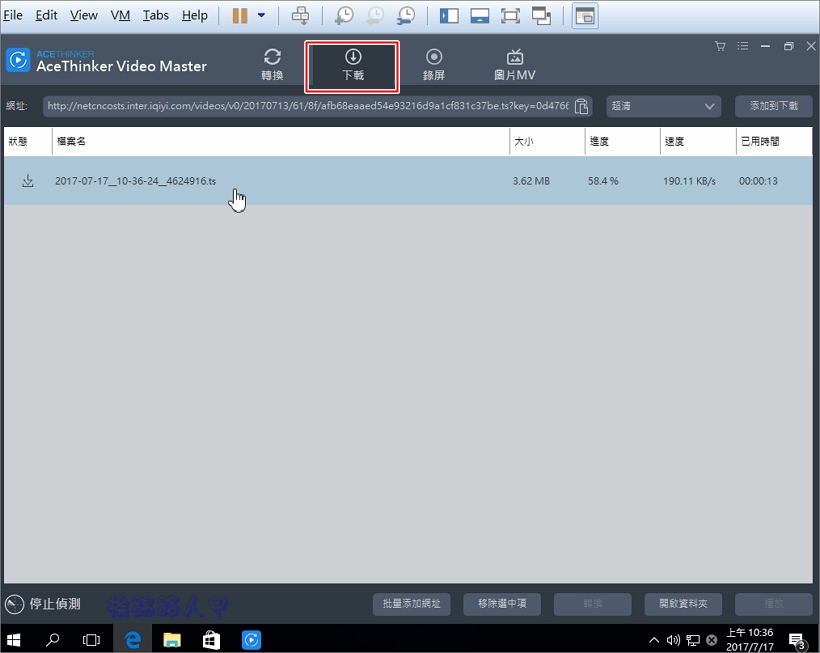
Task: Select file 2017-07-17__10-36-24__4624916.ts
Action: pyautogui.click(x=135, y=181)
